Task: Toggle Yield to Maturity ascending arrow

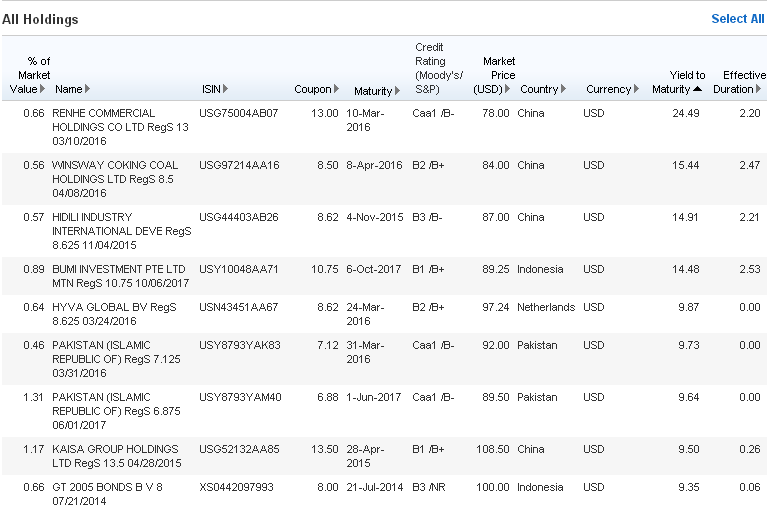Action: [697, 89]
